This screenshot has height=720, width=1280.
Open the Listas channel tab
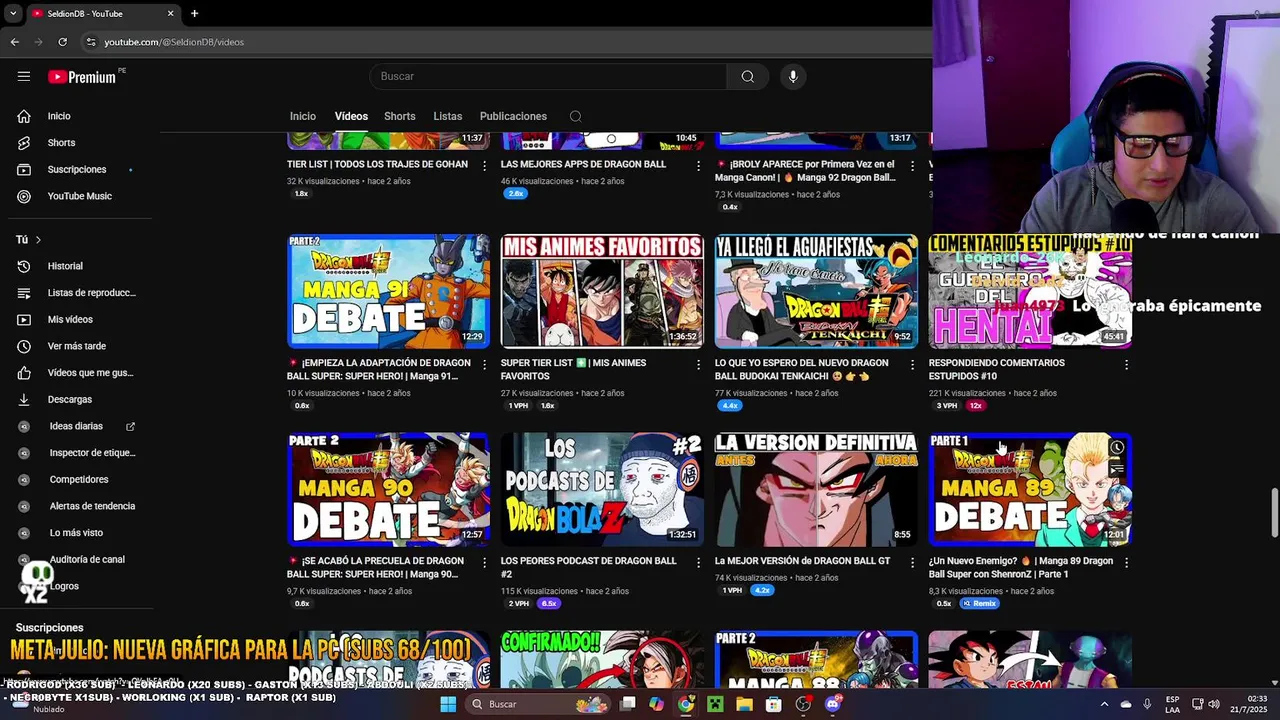447,116
